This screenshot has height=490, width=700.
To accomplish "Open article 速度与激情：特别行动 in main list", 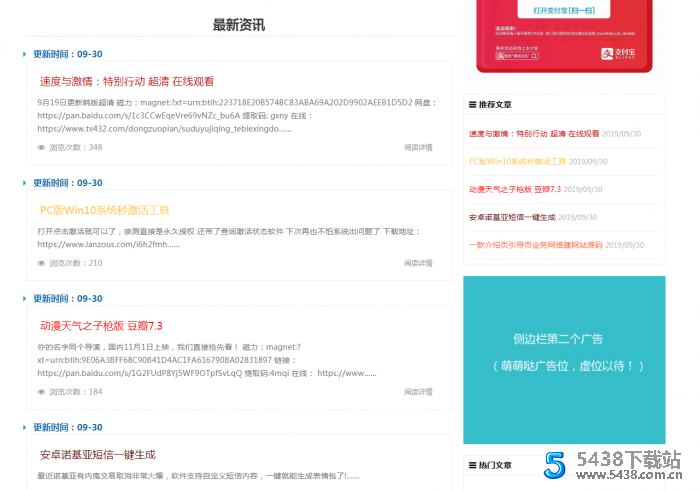I will (126, 82).
